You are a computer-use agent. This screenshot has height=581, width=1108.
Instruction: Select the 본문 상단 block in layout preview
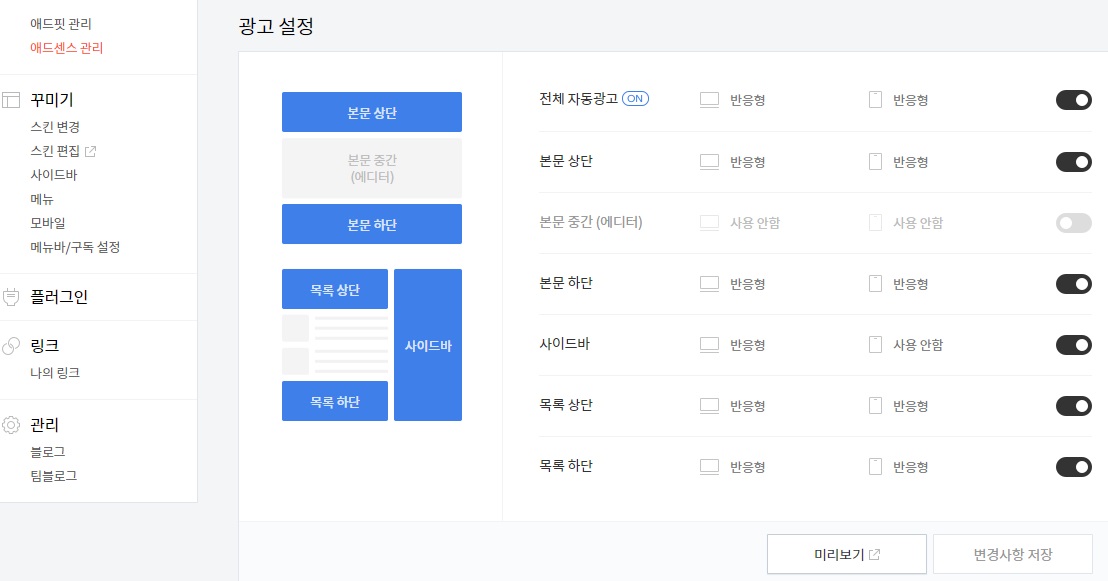coord(372,112)
